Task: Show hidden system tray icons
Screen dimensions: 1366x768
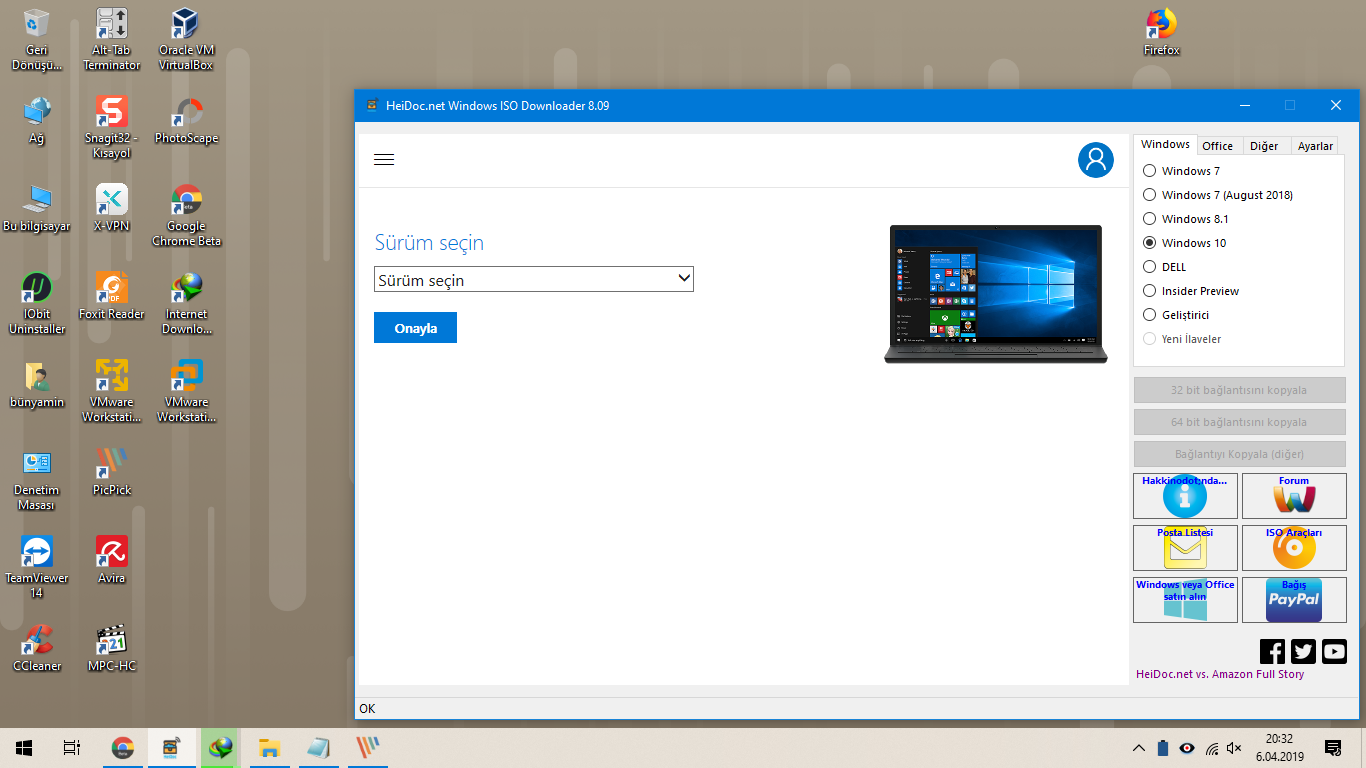Action: (x=1138, y=748)
